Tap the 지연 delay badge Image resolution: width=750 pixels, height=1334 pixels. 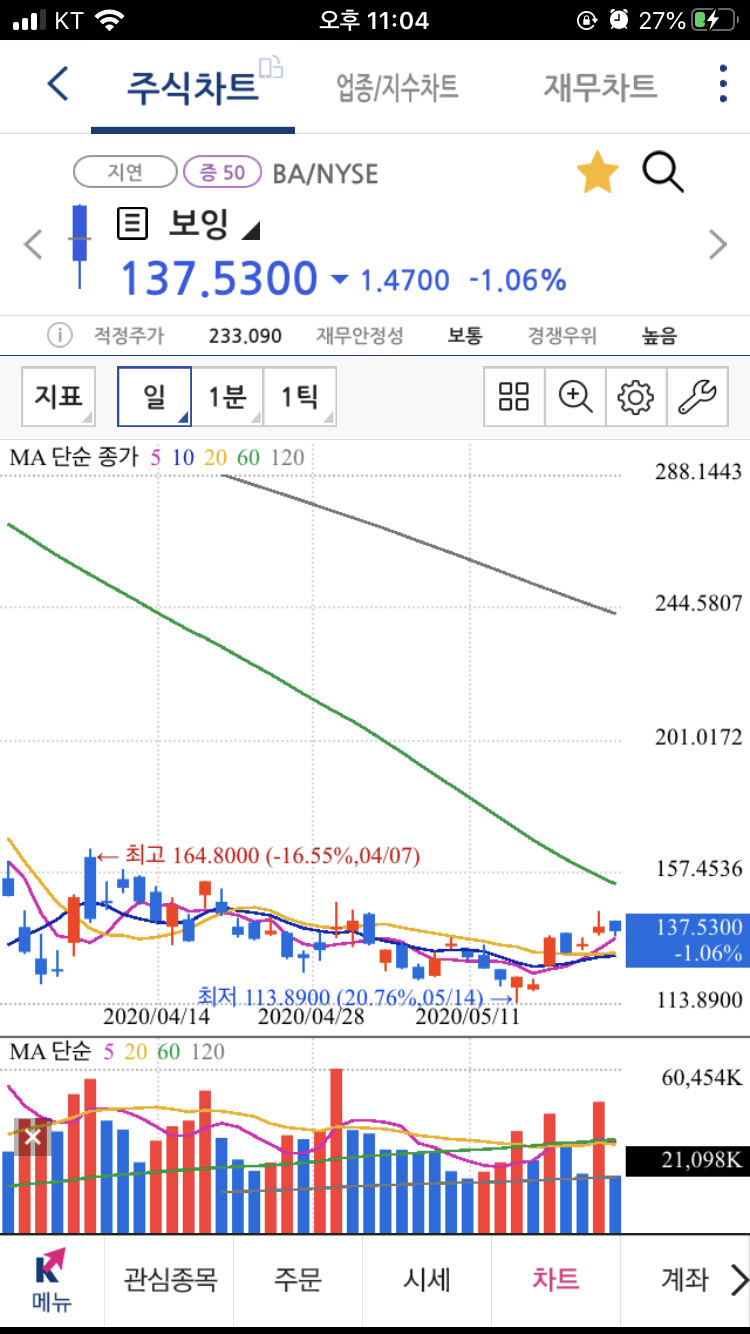click(x=125, y=172)
